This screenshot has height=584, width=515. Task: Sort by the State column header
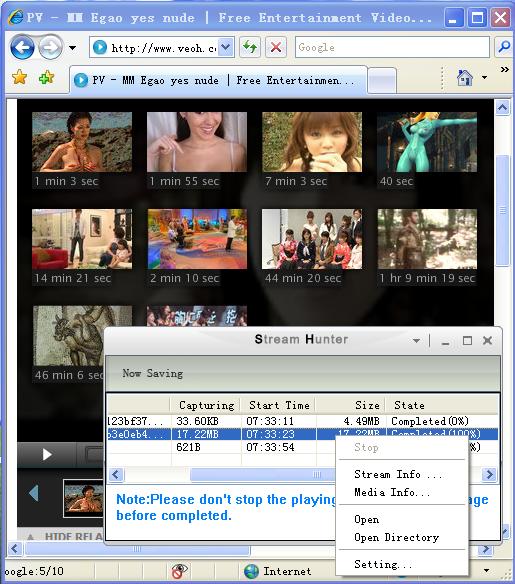(442, 405)
